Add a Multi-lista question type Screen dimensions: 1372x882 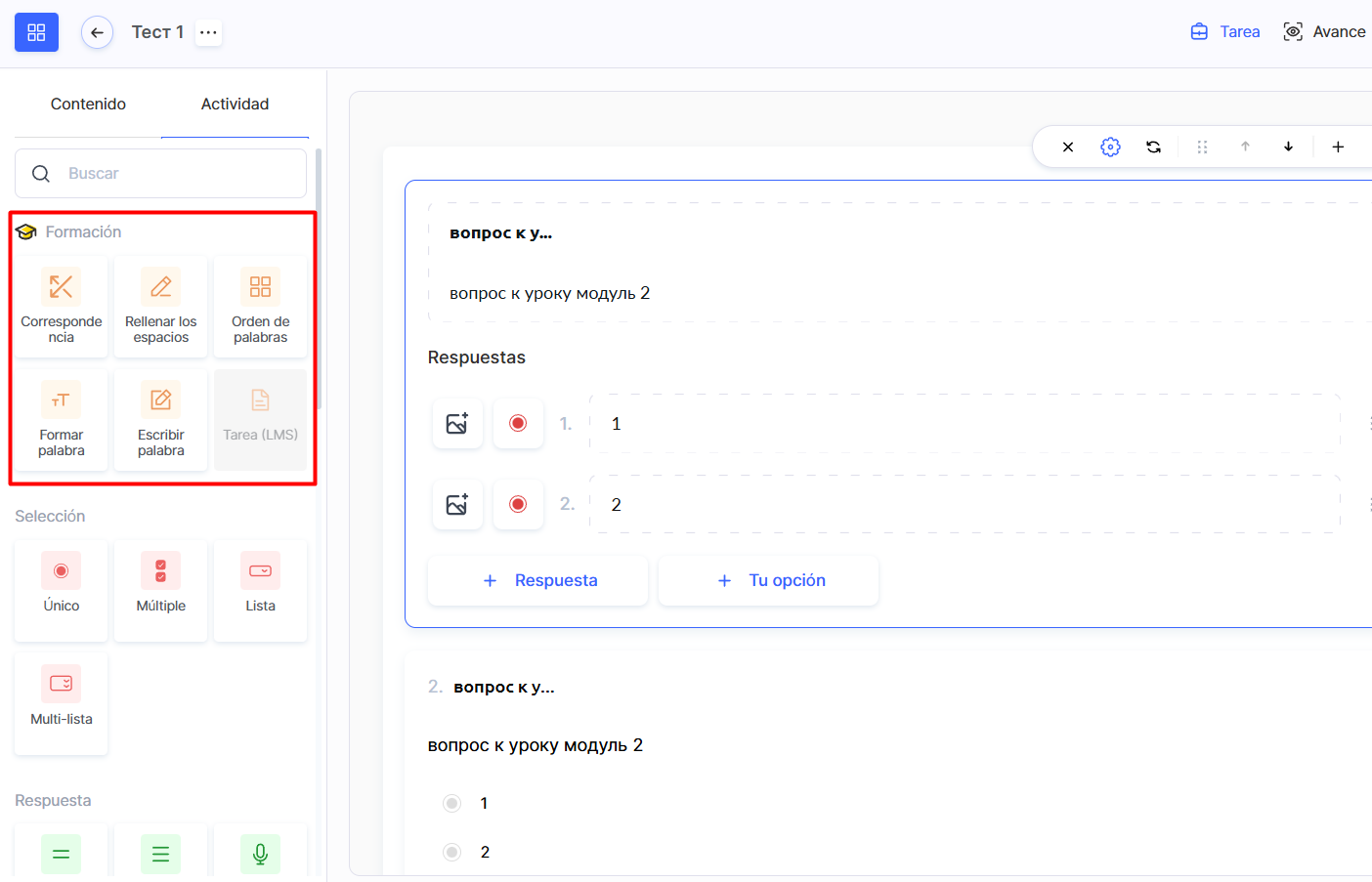pos(61,703)
